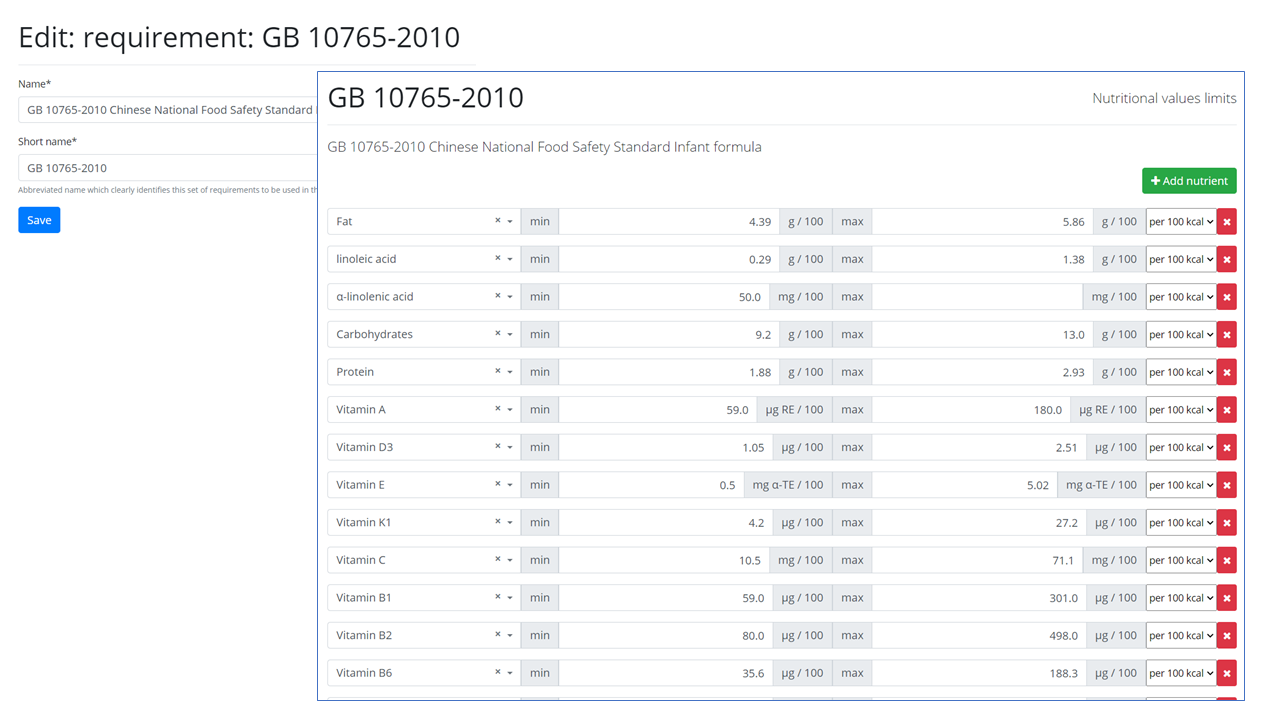Clear the Protein selection with small x
Viewport: 1280px width, 720px height.
click(x=497, y=371)
